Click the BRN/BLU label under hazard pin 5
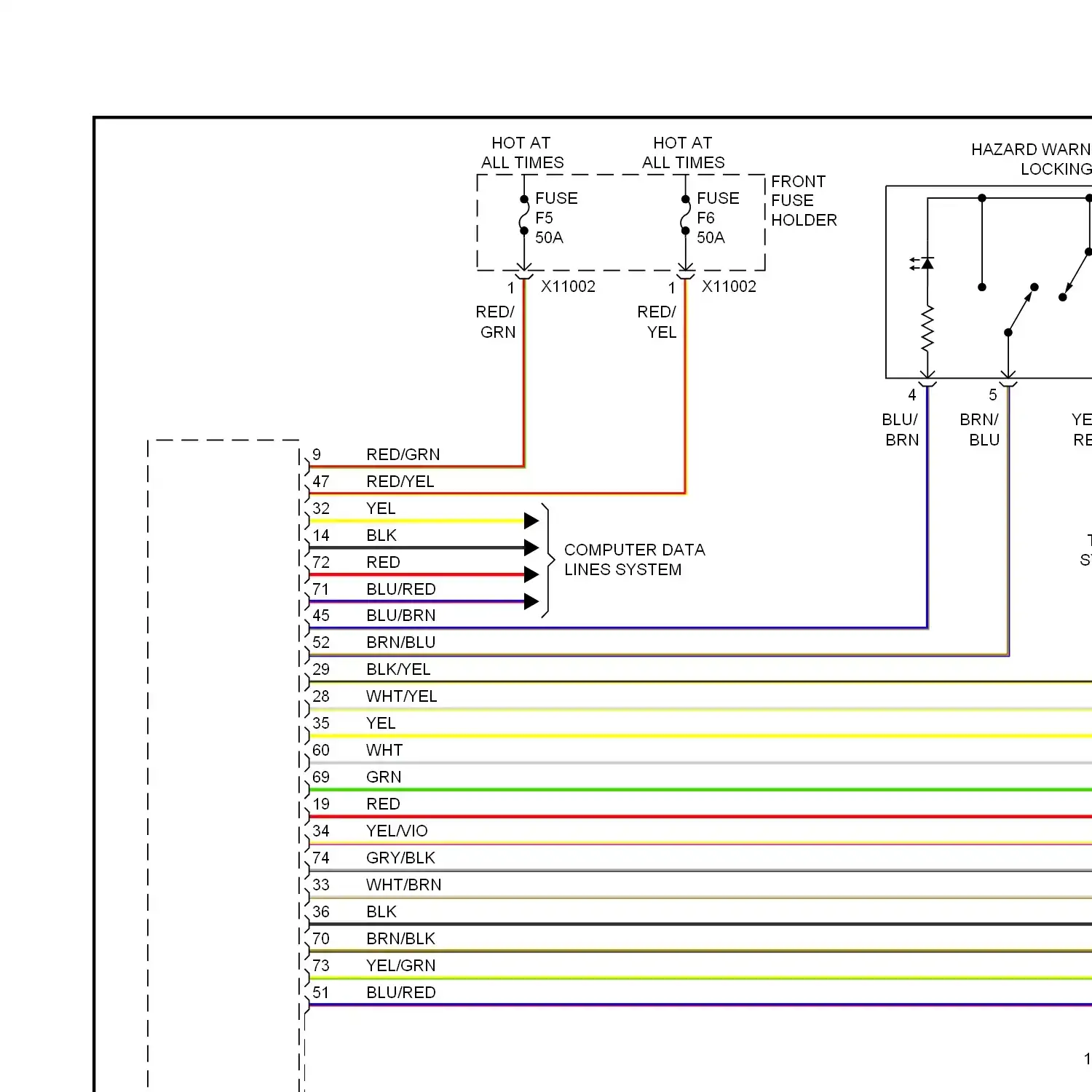The width and height of the screenshot is (1092, 1092). 980,430
